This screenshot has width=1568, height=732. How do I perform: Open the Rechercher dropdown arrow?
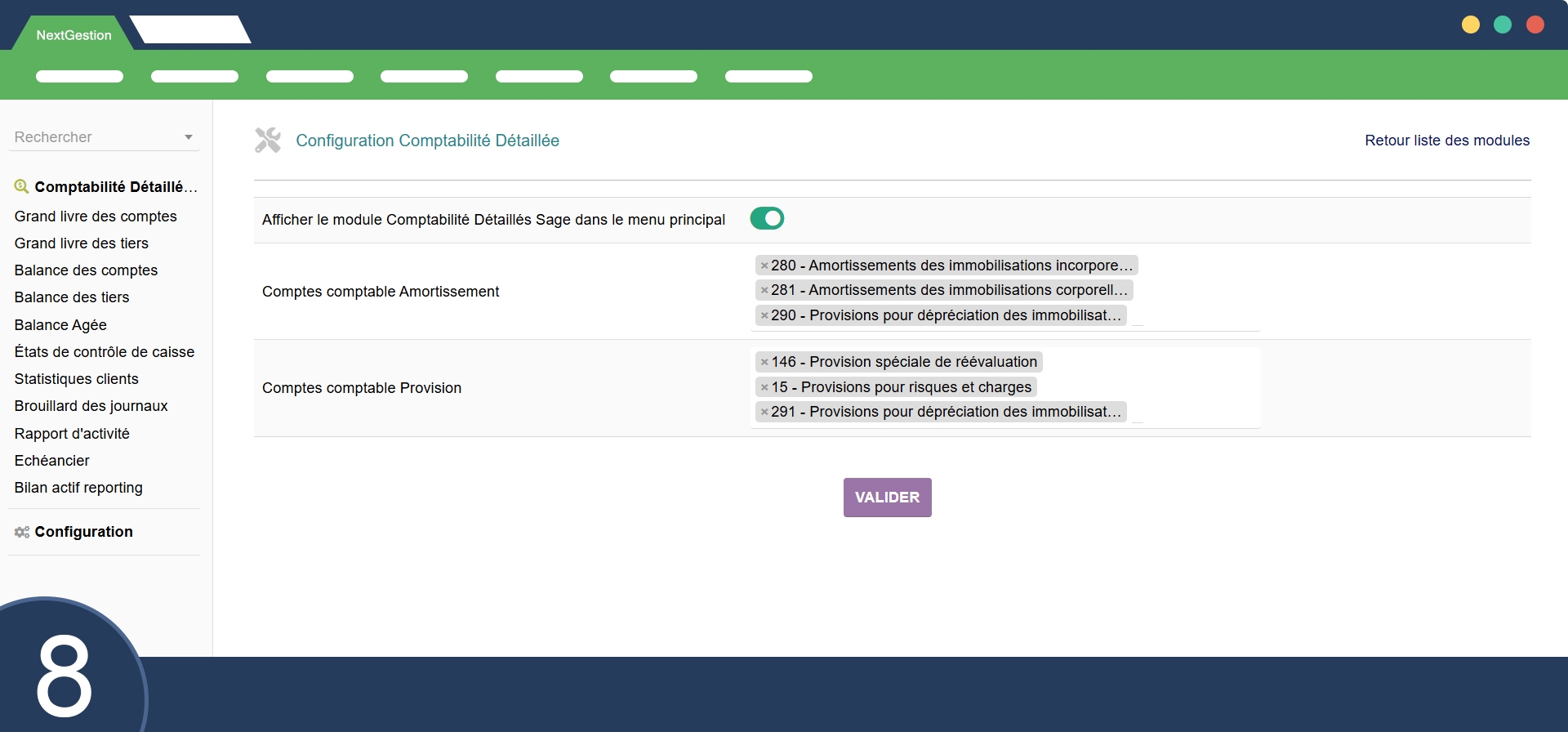189,137
